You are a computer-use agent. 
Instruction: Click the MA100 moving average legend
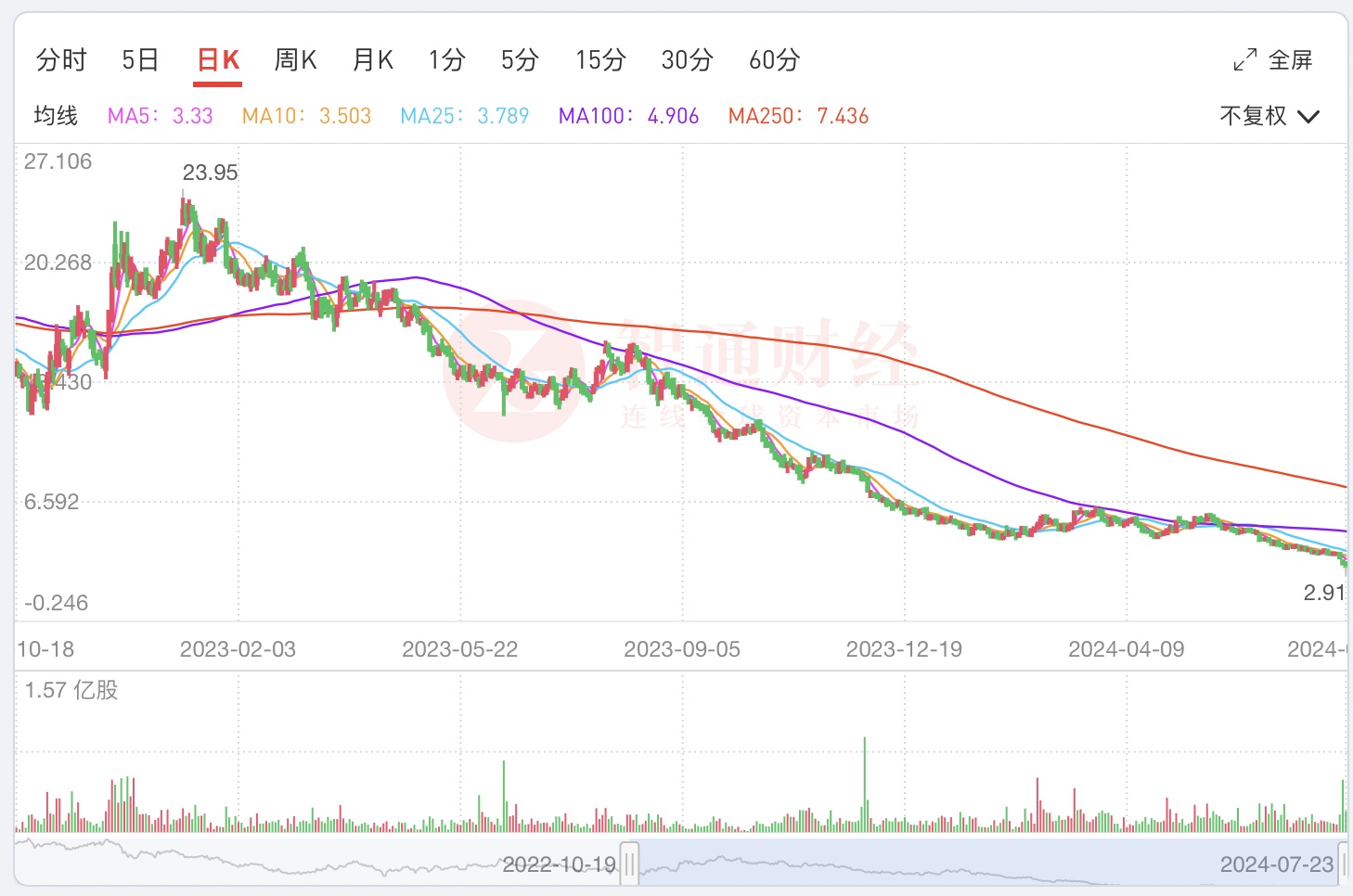(x=628, y=116)
